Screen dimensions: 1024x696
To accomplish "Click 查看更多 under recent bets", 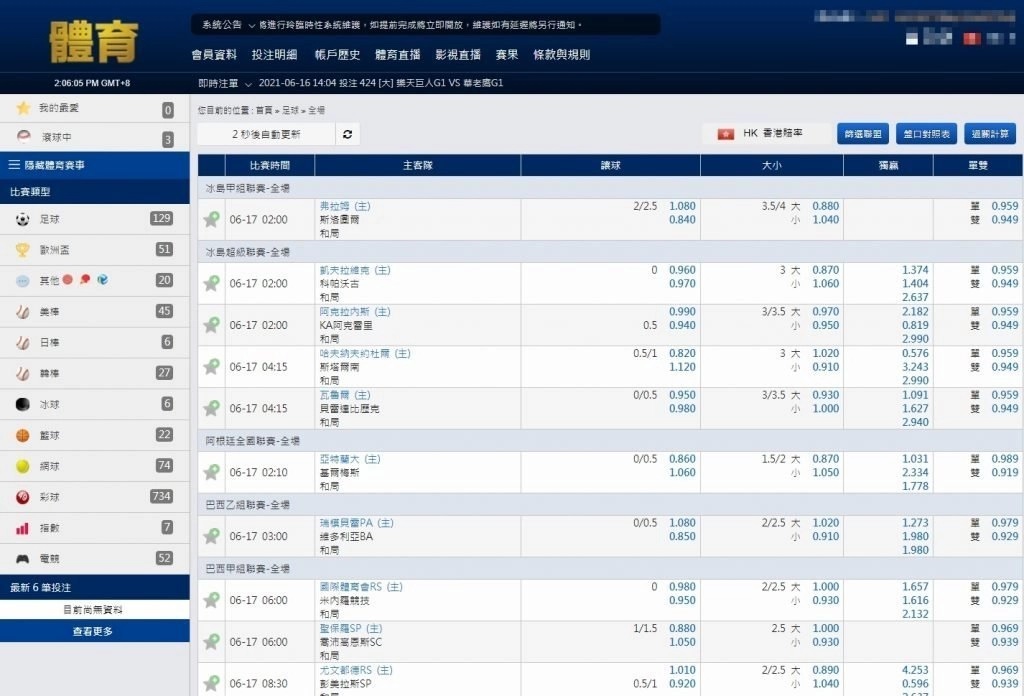I will click(x=94, y=632).
